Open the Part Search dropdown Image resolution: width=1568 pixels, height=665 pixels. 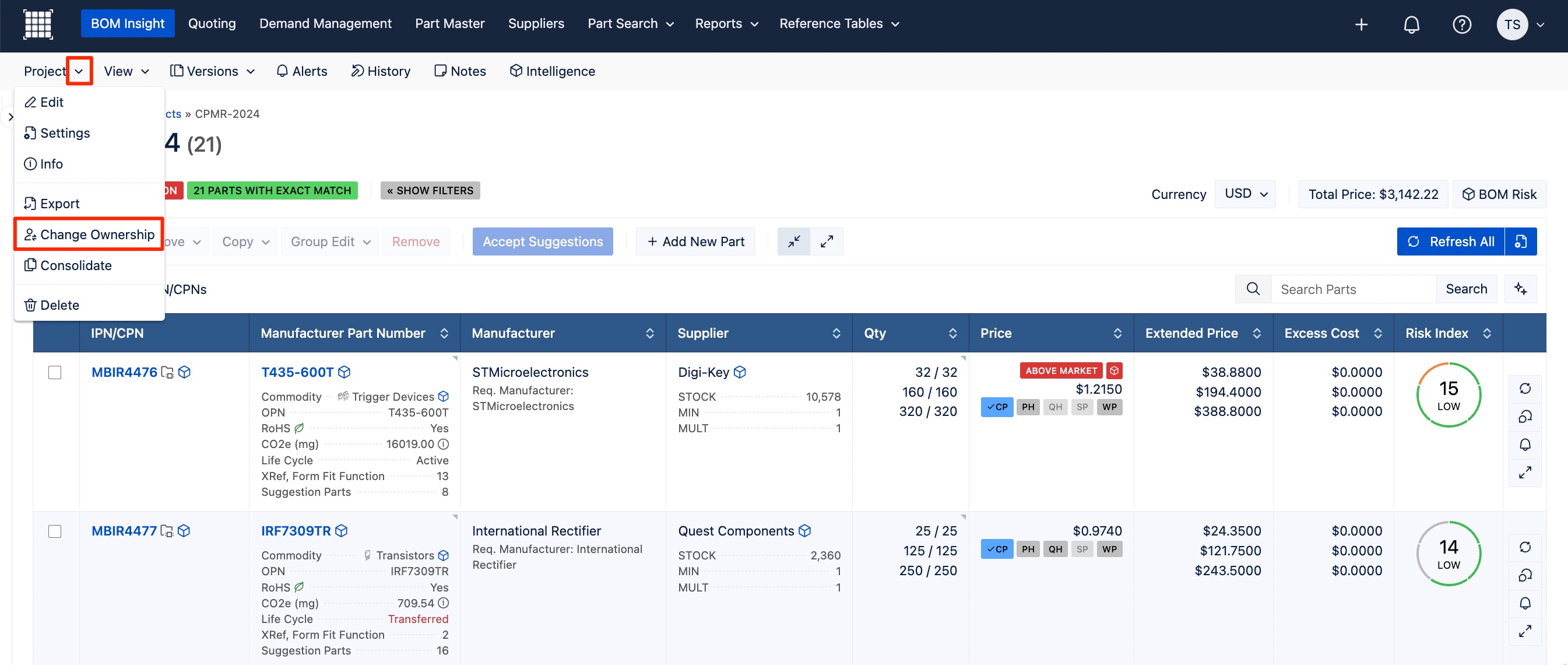pyautogui.click(x=631, y=24)
